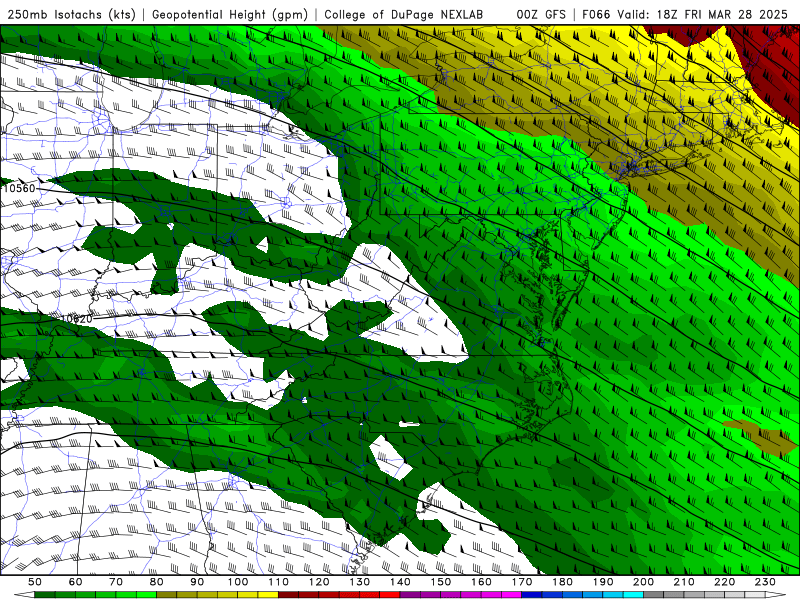Pick the bright red swatch just before 140

pyautogui.click(x=390, y=595)
